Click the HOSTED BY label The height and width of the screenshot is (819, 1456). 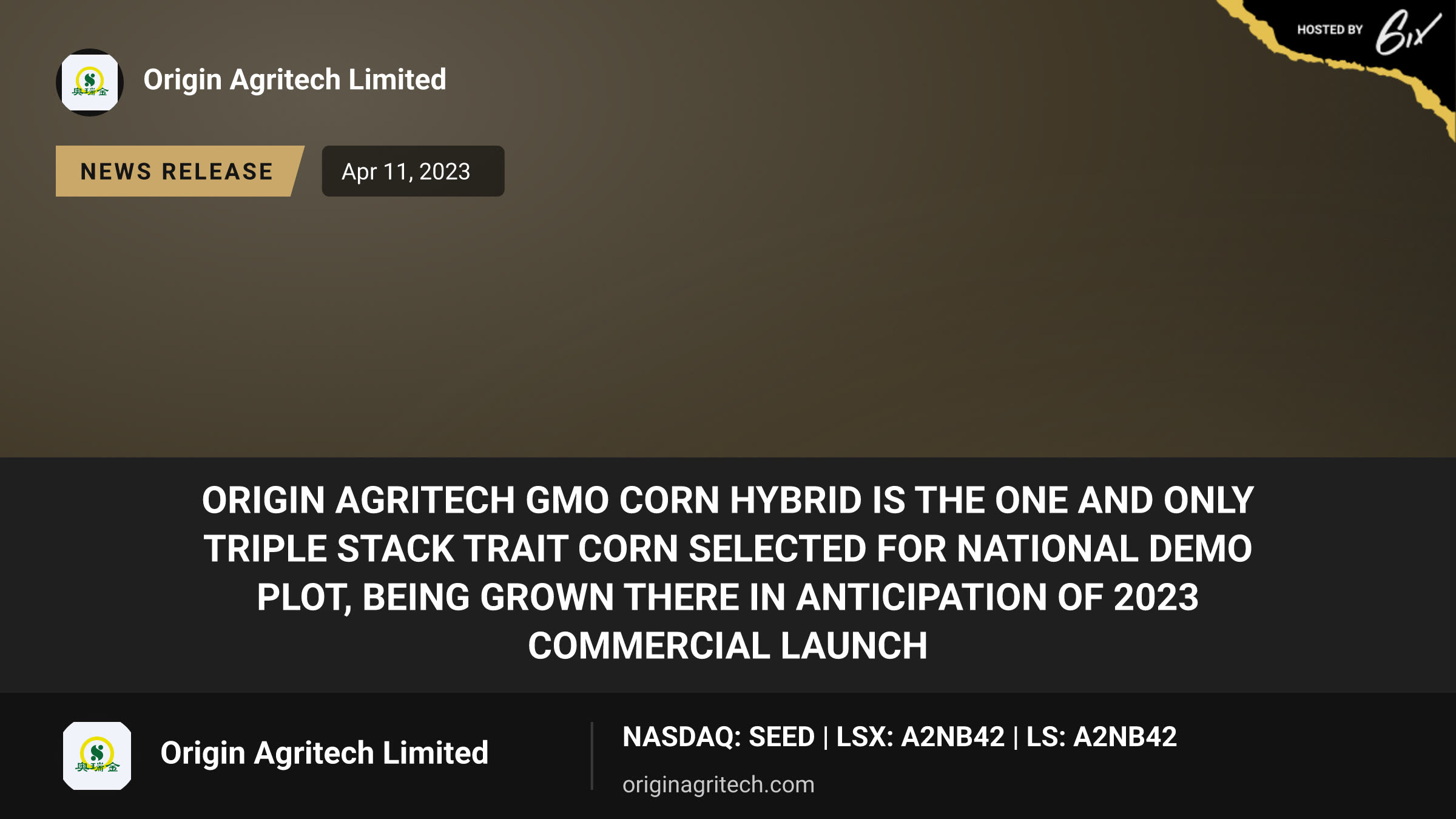[x=1330, y=30]
